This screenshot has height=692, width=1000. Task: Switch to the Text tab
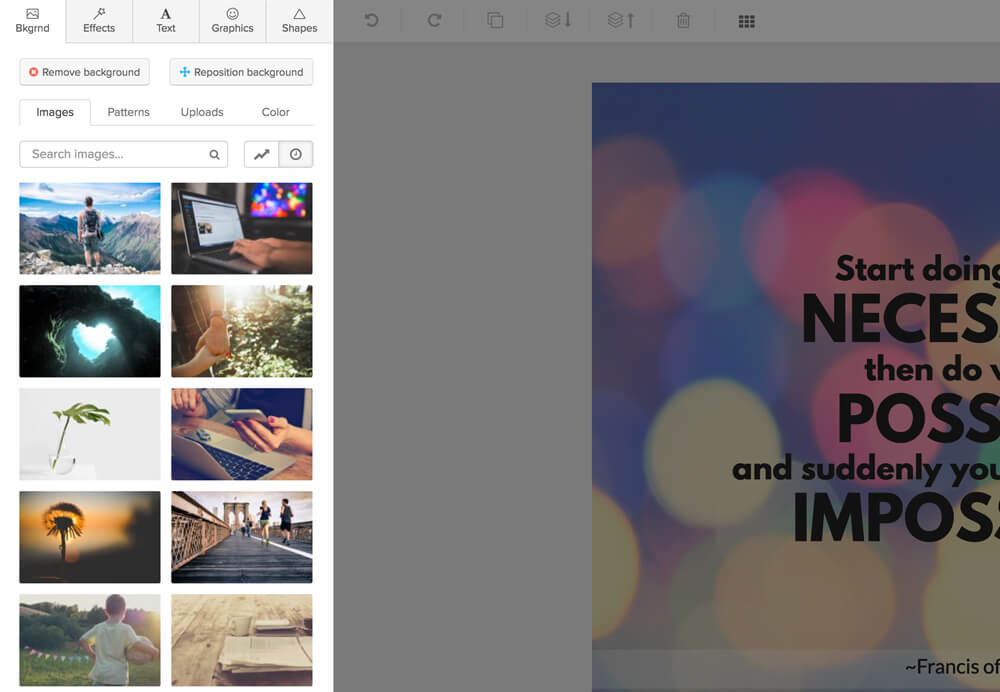coord(166,21)
